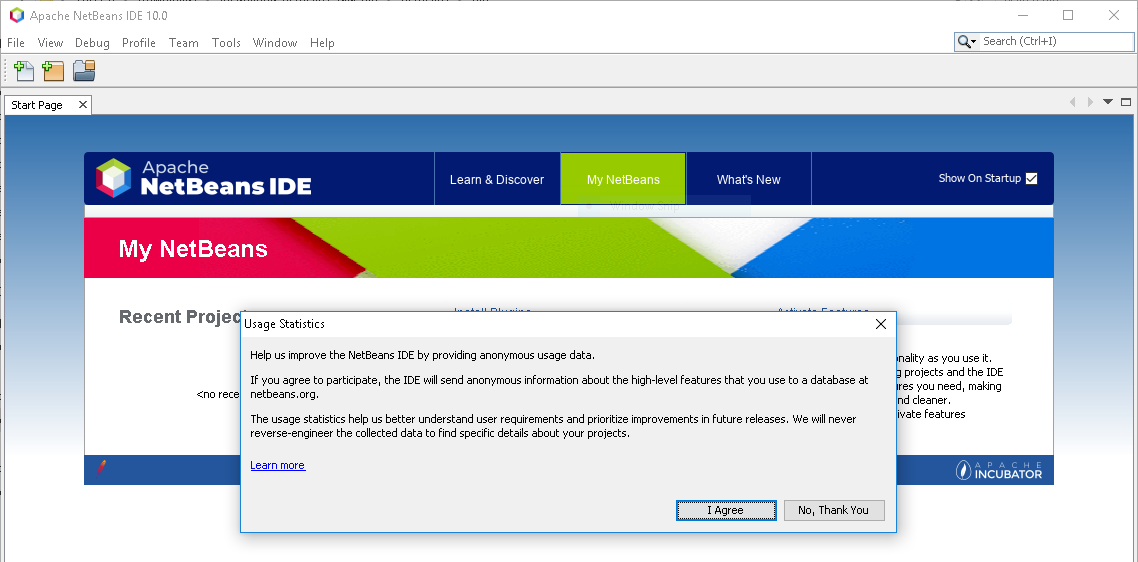Screen dimensions: 1138x562
Task: Click the feather icon in page footer
Action: (101, 468)
